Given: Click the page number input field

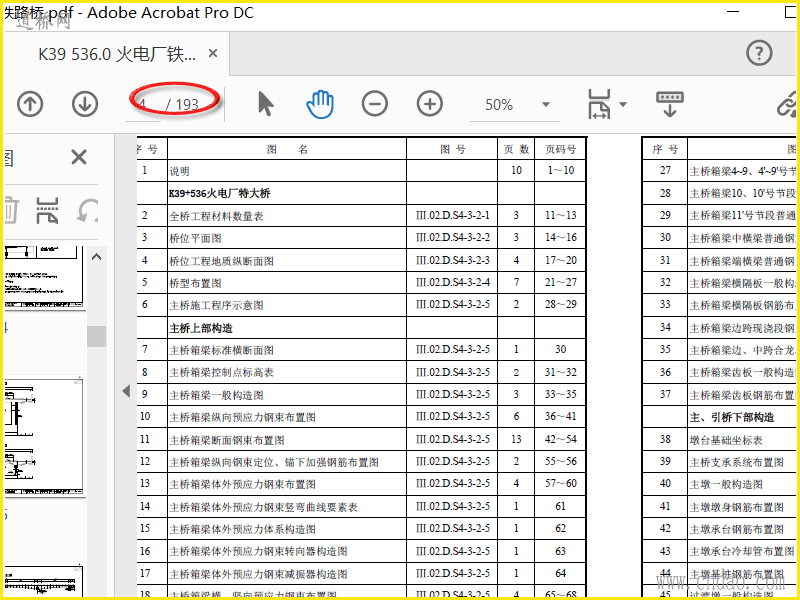Looking at the screenshot, I should coord(143,105).
